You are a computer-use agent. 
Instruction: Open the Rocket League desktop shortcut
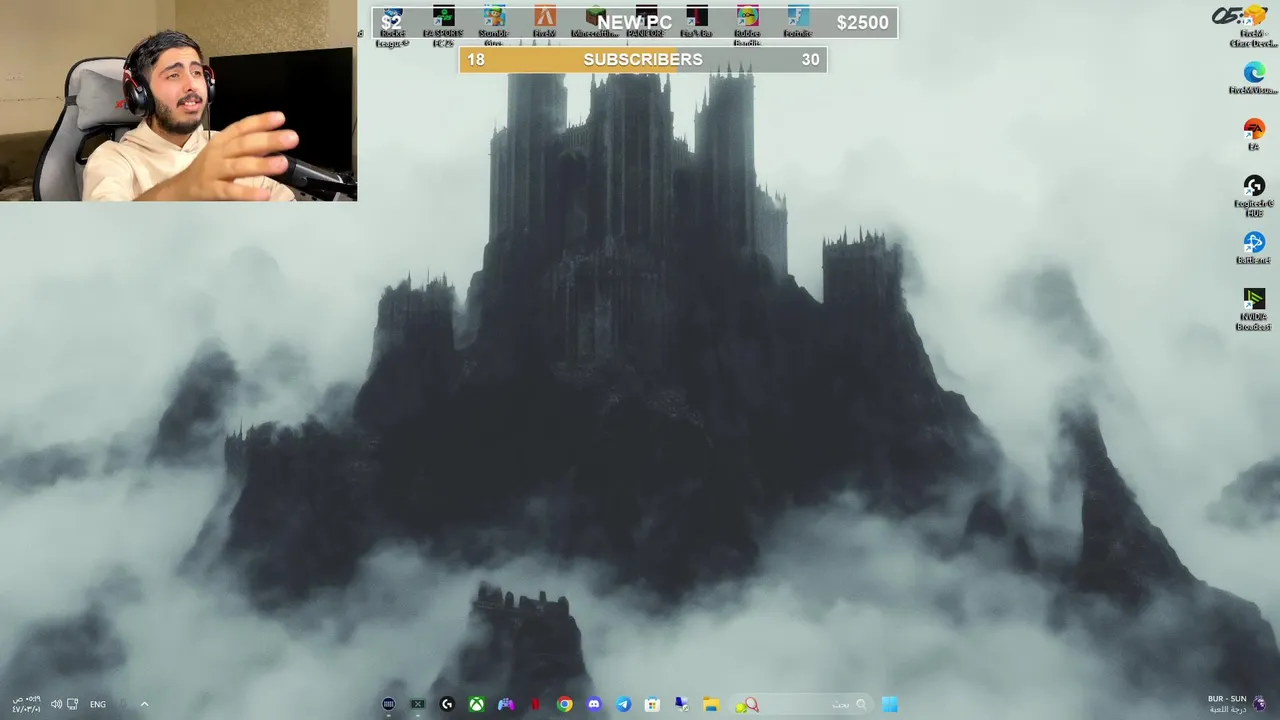pyautogui.click(x=392, y=27)
